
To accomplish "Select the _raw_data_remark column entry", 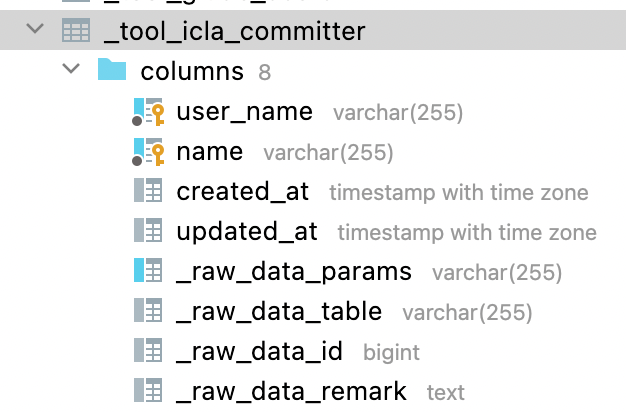I will pos(291,390).
